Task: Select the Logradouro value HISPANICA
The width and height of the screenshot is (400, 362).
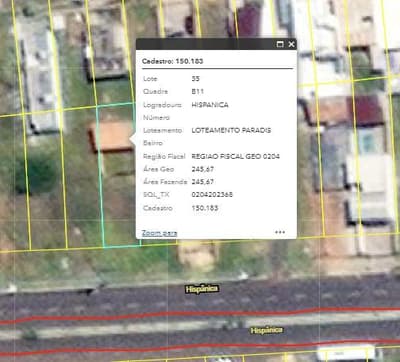Action: tap(210, 105)
